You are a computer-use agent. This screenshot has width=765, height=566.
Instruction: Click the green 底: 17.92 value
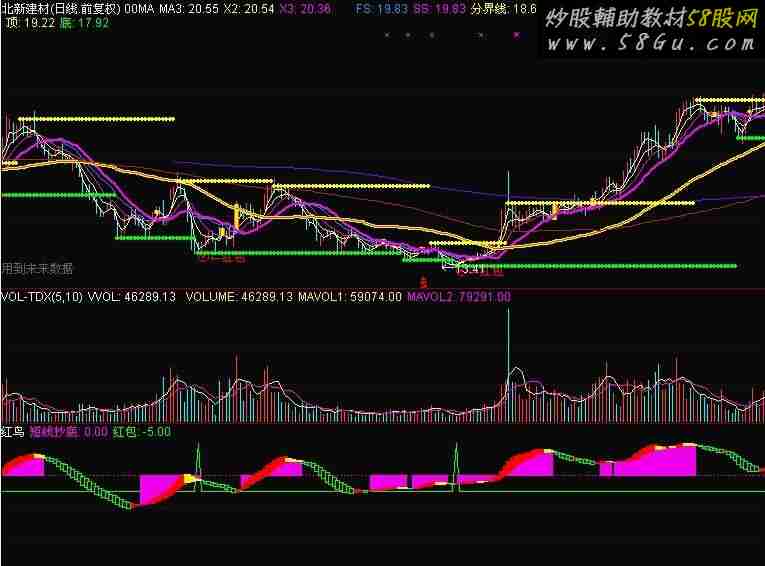[84, 23]
